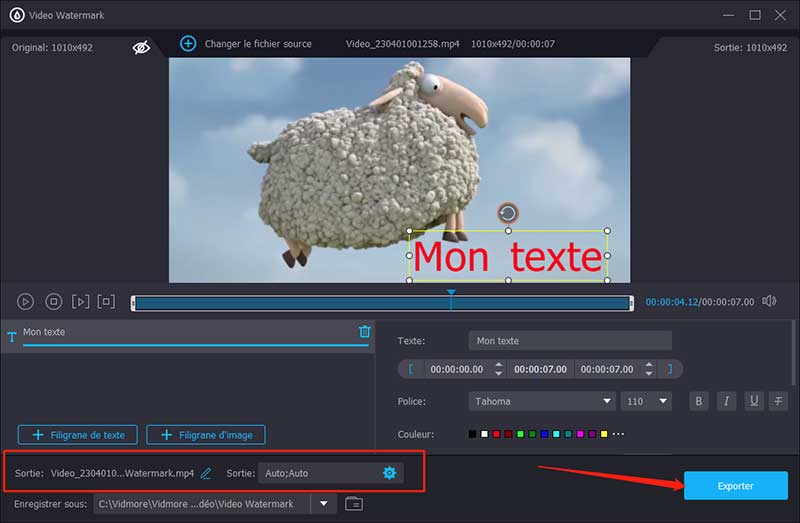This screenshot has height=523, width=800.
Task: Choose the cyan color swatch
Action: pyautogui.click(x=556, y=434)
